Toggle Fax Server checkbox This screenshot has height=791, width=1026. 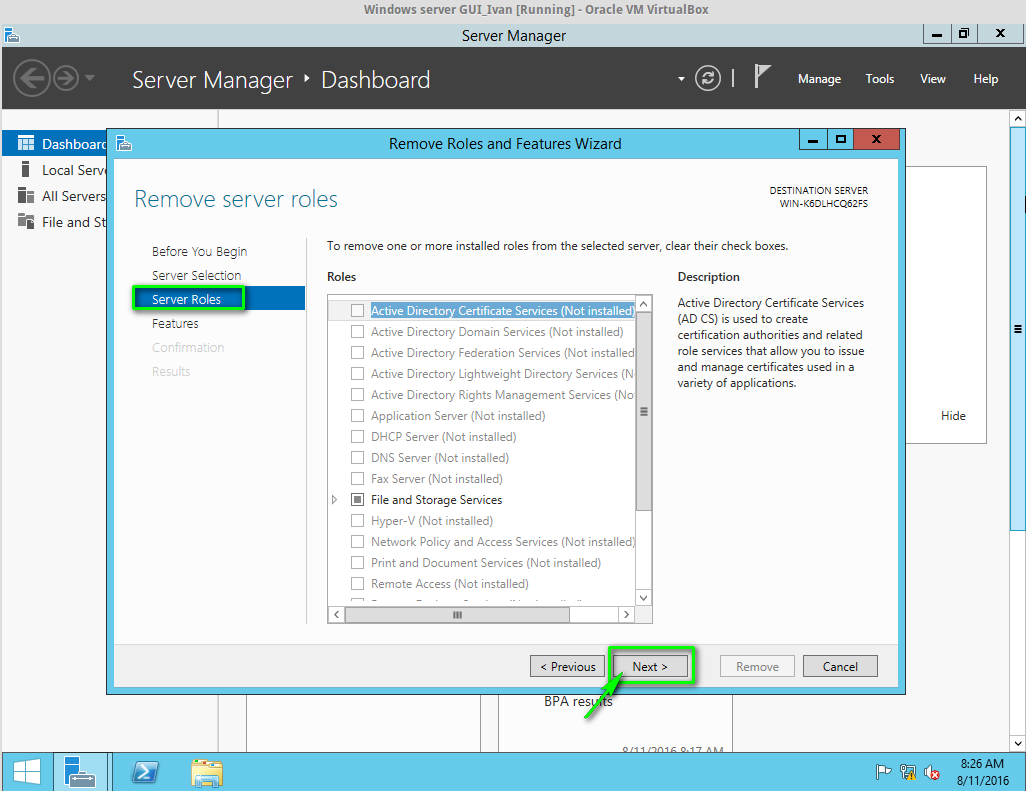tap(357, 478)
